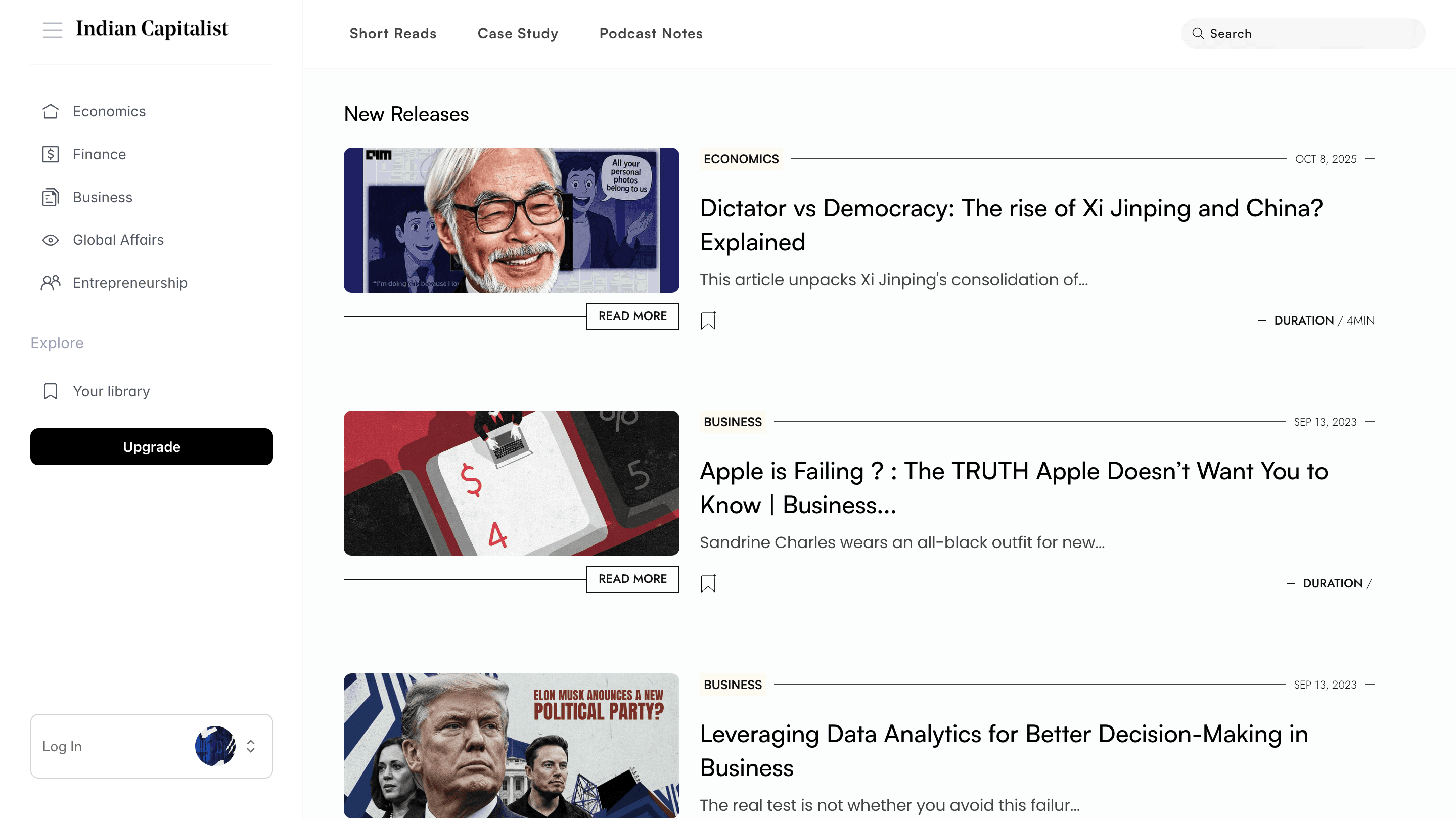Viewport: 1456px width, 819px height.
Task: Expand the Log In account switcher chevrons
Action: [x=251, y=746]
